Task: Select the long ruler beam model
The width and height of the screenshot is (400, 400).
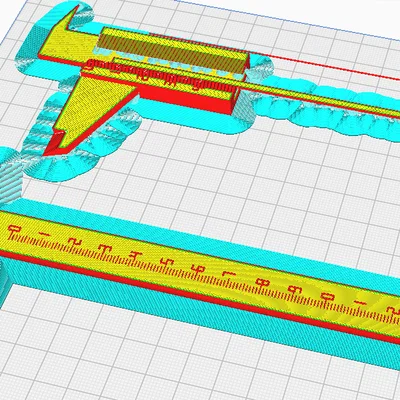Action: (x=200, y=278)
